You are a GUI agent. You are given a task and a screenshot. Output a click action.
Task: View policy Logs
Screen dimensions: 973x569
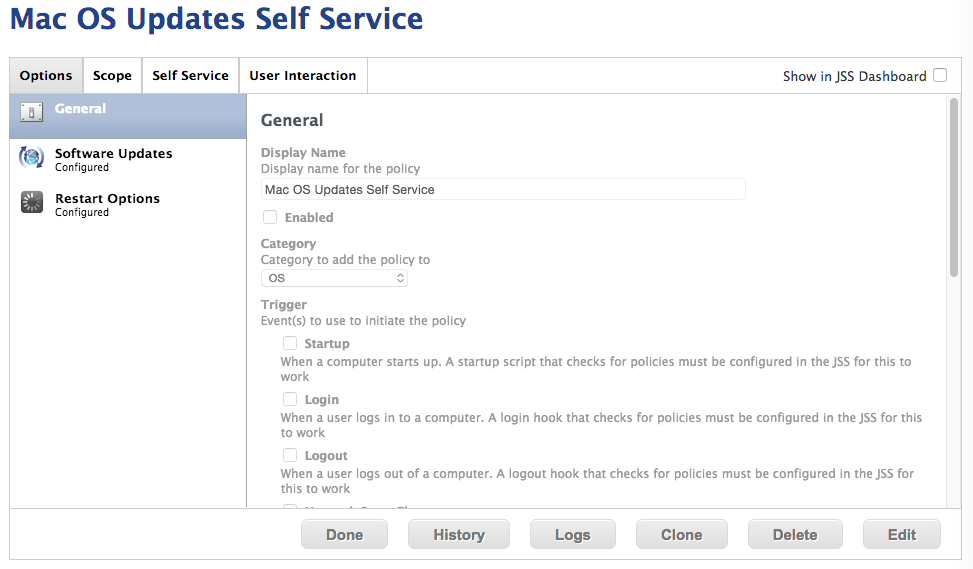(x=573, y=534)
